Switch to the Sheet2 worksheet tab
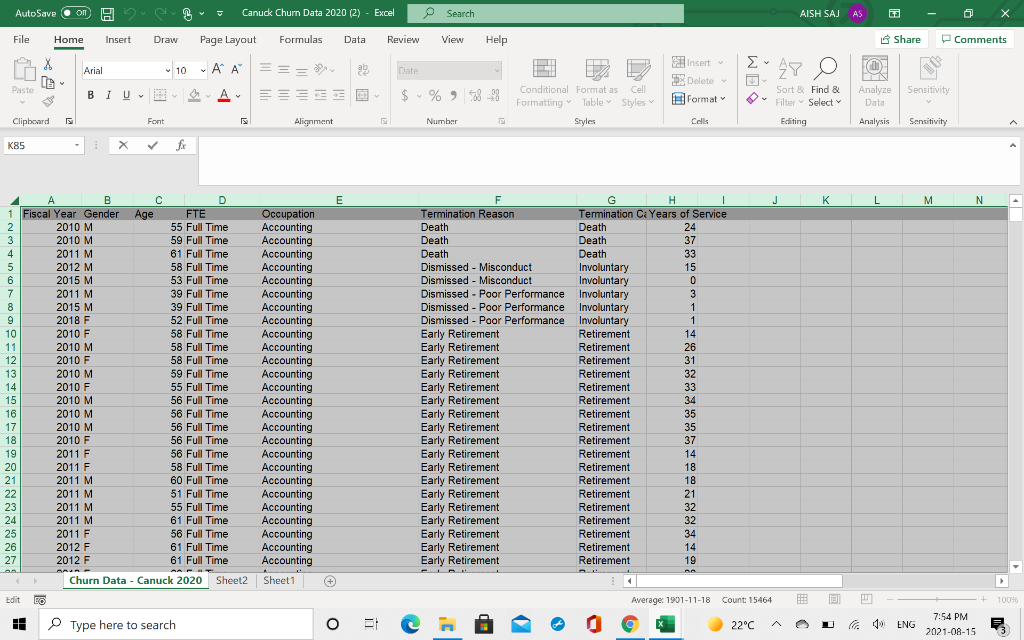This screenshot has width=1024, height=640. point(231,580)
